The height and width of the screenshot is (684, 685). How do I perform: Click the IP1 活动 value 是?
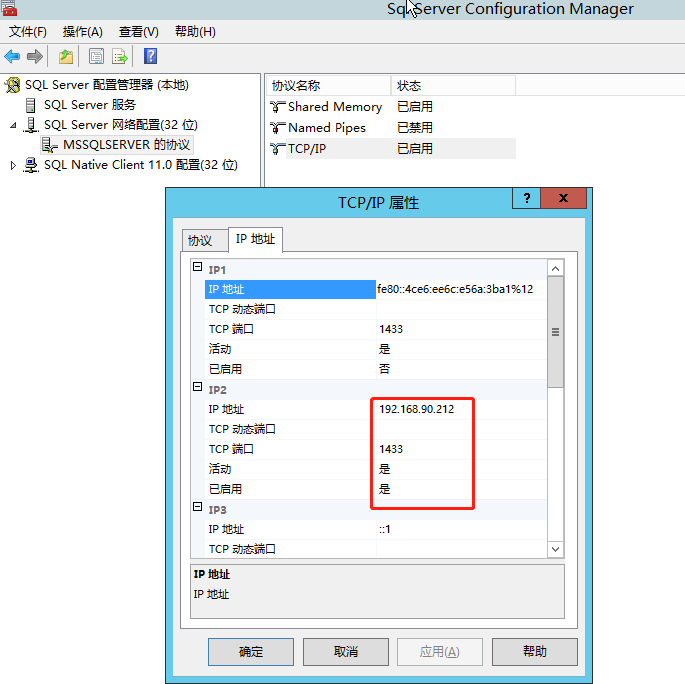tap(384, 349)
